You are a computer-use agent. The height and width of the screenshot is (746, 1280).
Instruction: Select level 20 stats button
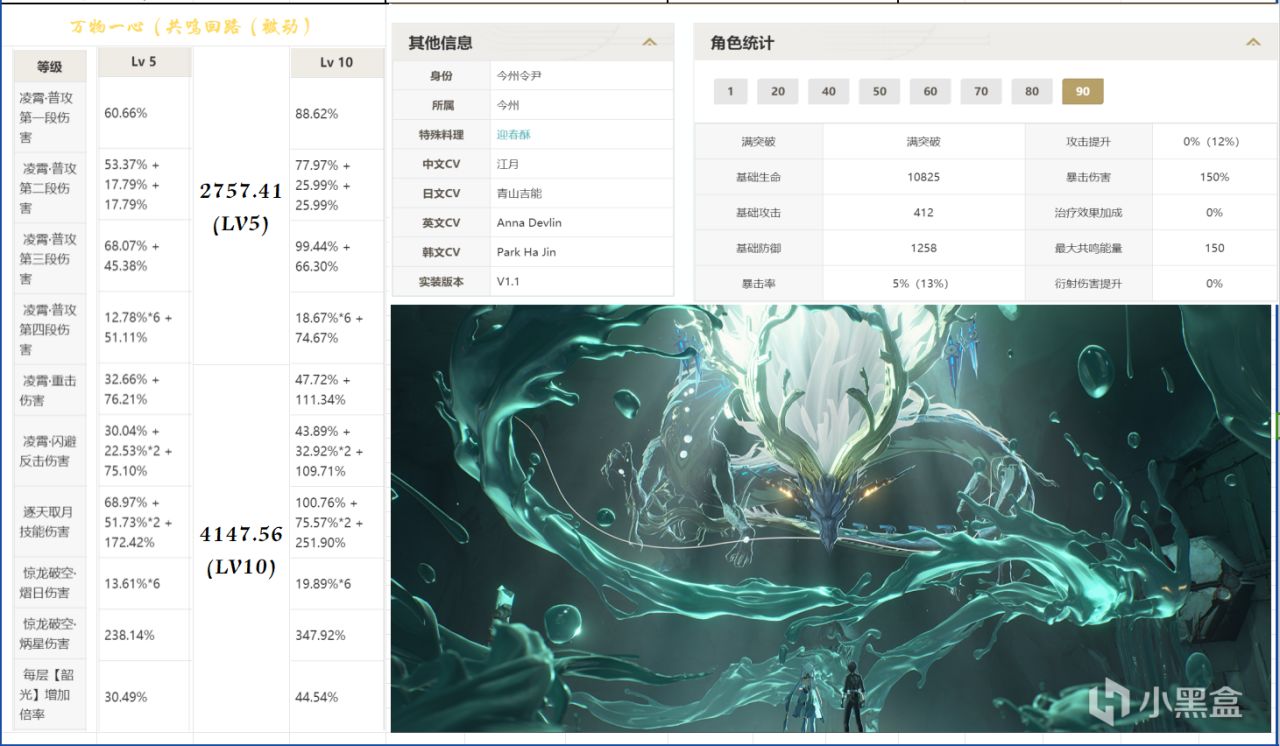tap(778, 91)
